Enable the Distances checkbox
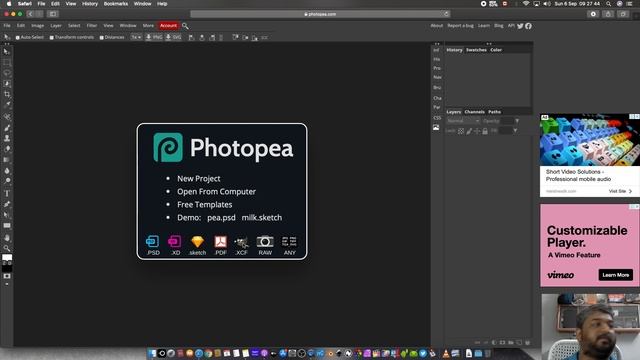640x360 pixels. click(x=102, y=38)
